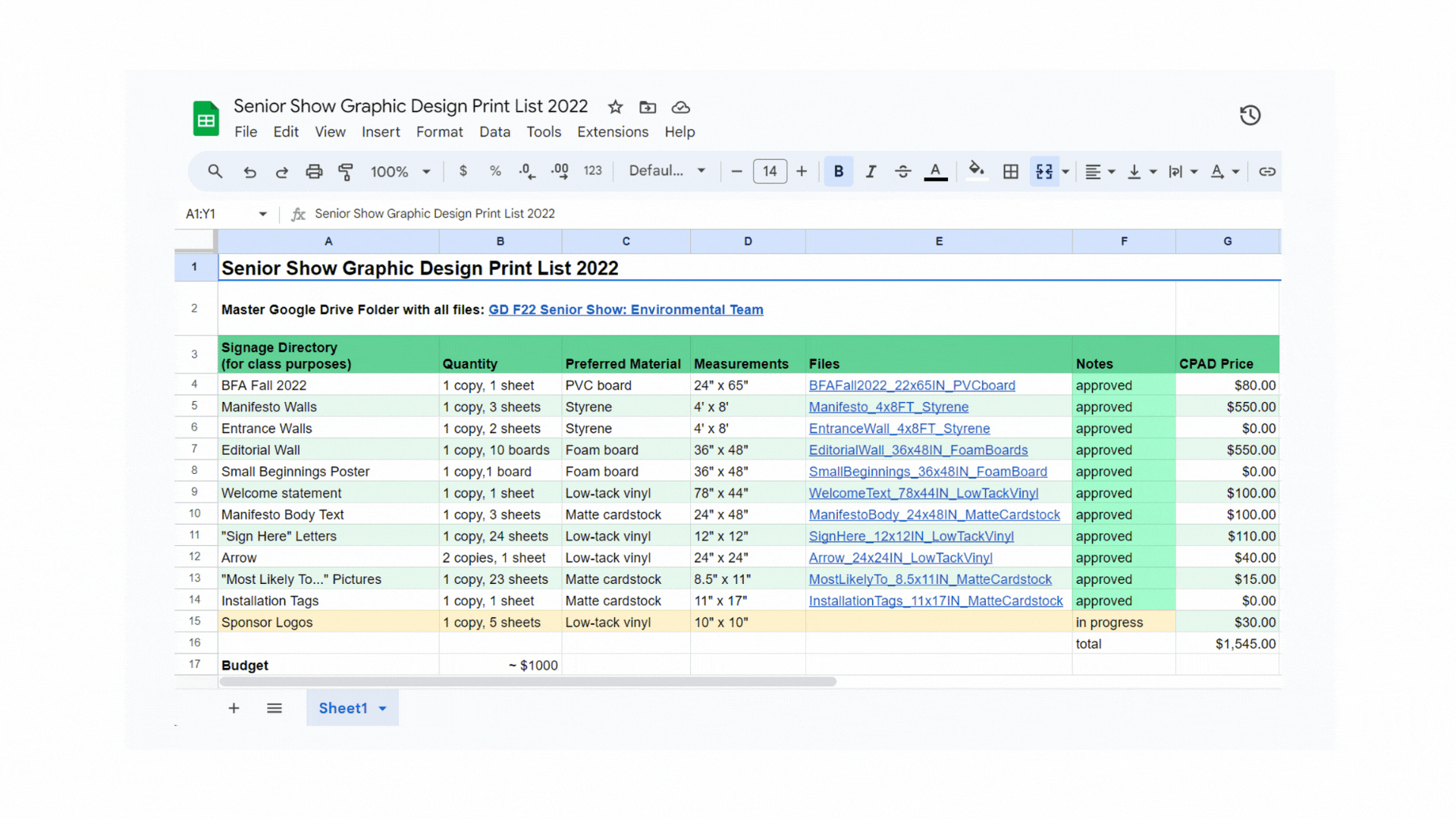Open the Fill color paint bucket
Screen dimensions: 1456x819
[x=976, y=171]
